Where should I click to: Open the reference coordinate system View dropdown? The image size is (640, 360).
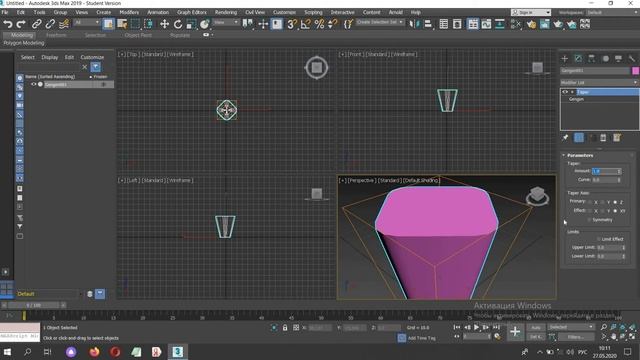click(x=226, y=22)
